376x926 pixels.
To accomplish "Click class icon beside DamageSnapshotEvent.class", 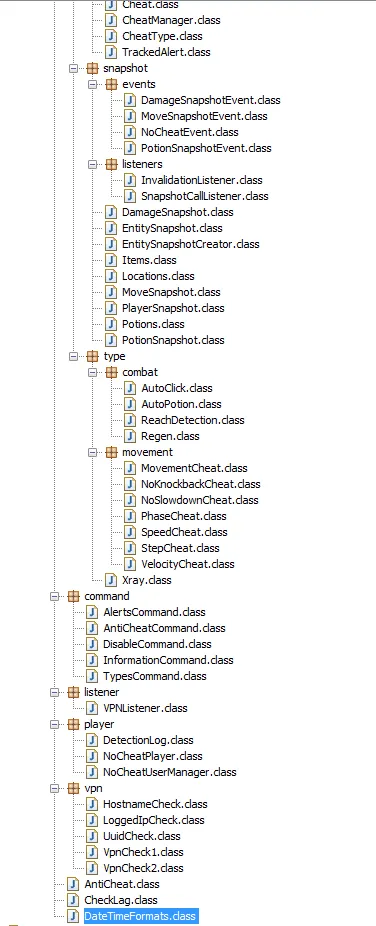I will click(130, 100).
